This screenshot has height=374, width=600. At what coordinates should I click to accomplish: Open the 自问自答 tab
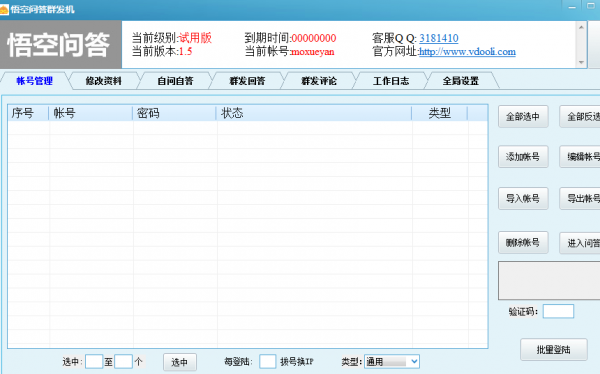pos(175,81)
